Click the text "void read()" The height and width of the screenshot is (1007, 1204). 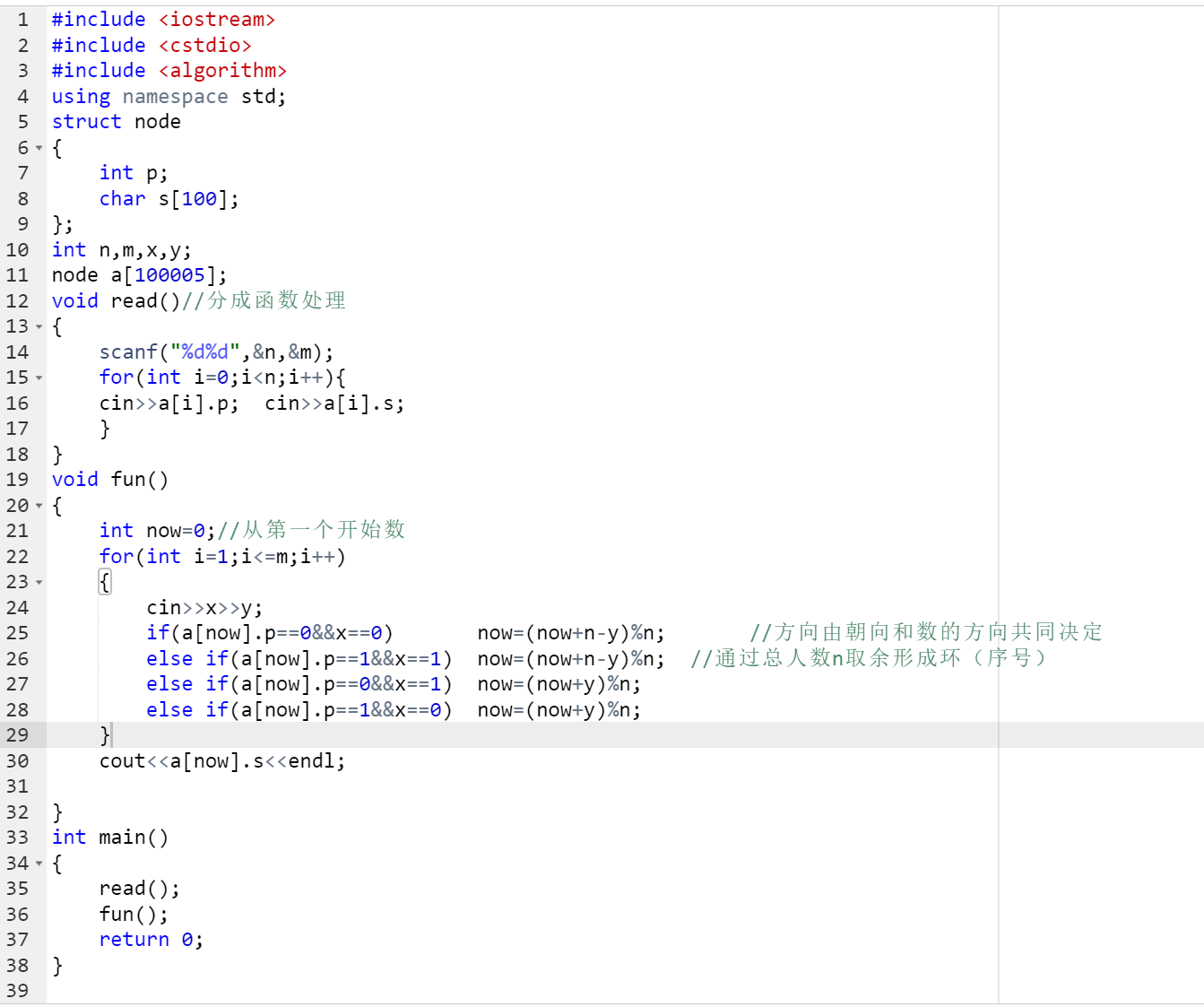117,301
